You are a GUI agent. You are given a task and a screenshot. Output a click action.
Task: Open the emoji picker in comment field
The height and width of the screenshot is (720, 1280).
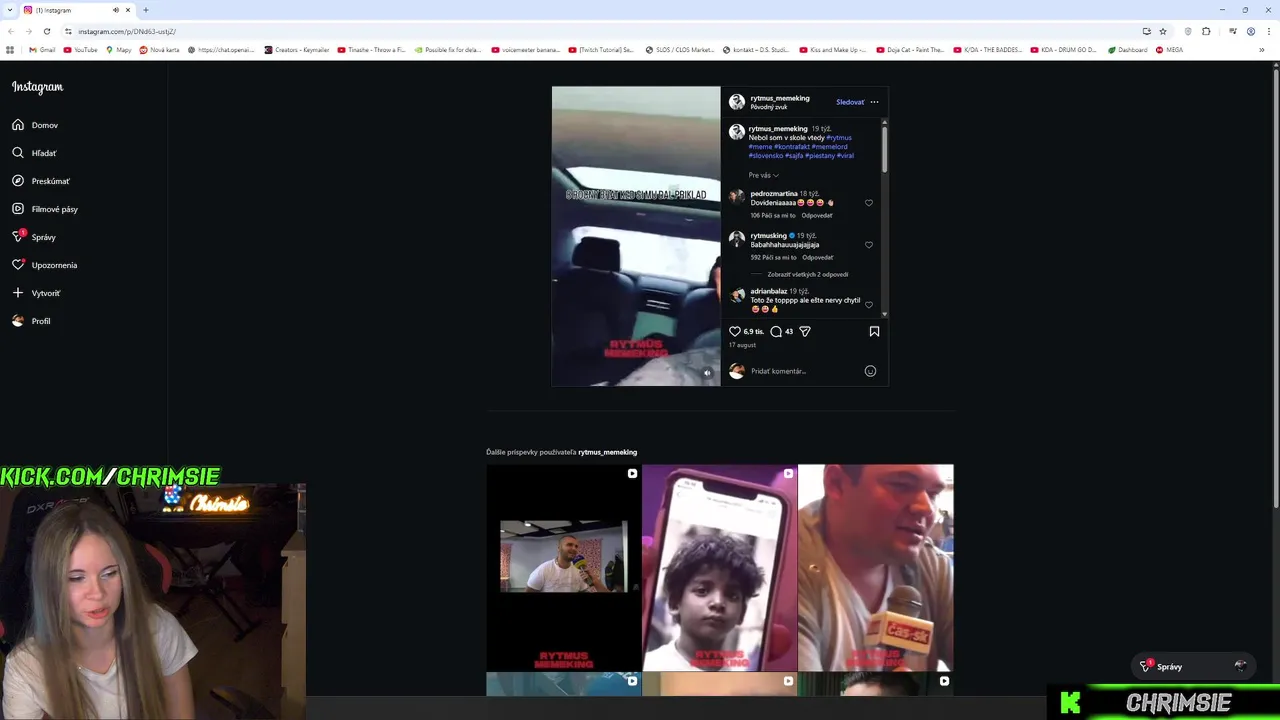[x=870, y=371]
